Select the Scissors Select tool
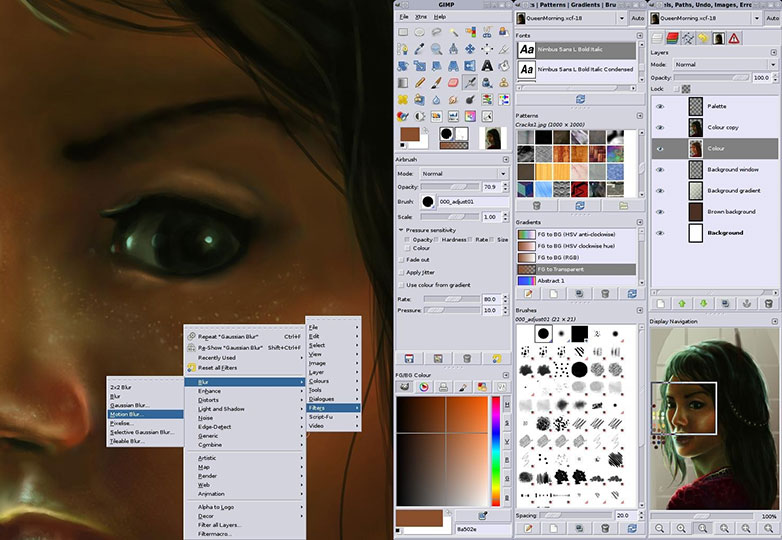The height and width of the screenshot is (540, 782). pyautogui.click(x=487, y=32)
